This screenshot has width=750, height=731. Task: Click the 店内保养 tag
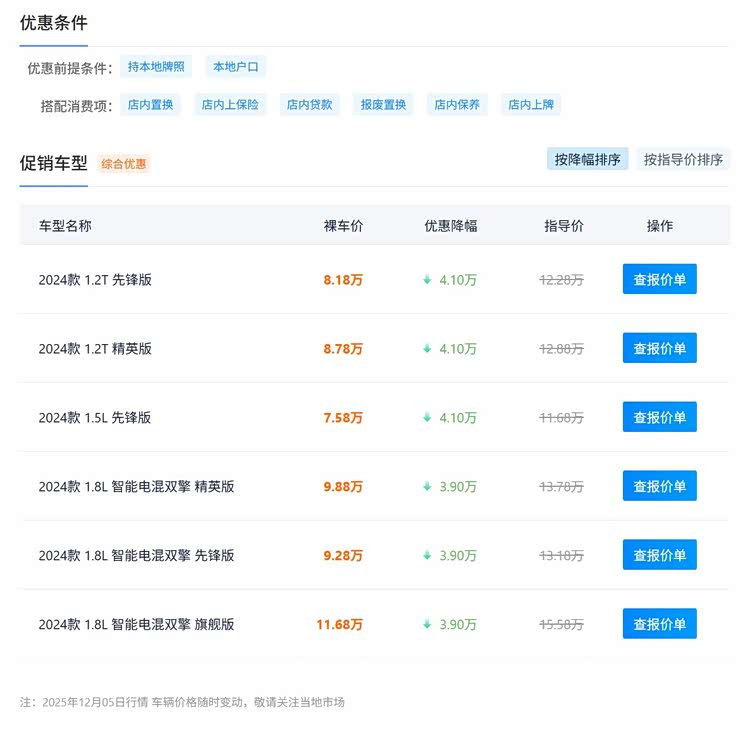pos(457,104)
